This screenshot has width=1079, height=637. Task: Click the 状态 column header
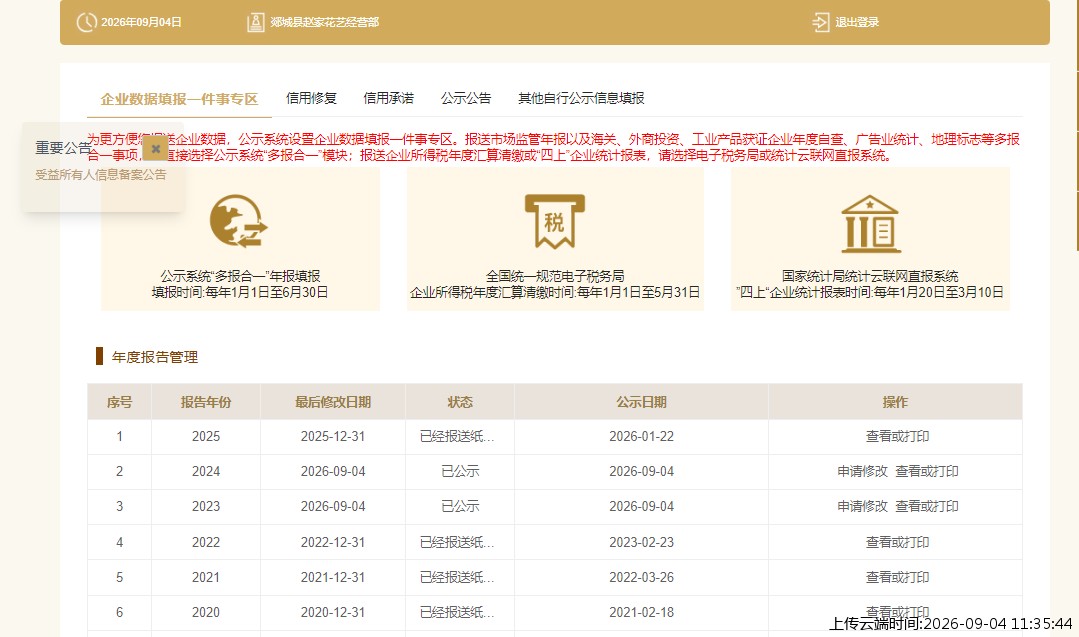[x=460, y=402]
